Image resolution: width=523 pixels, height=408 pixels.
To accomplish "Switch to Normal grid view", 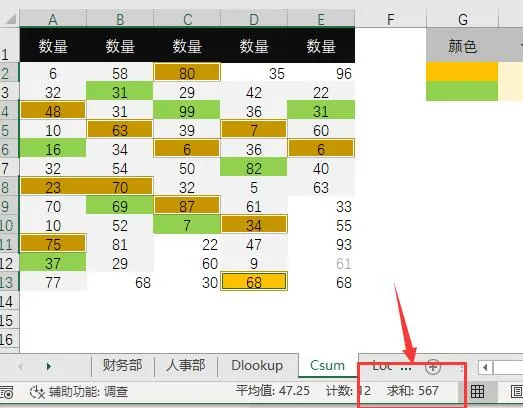I will point(477,392).
